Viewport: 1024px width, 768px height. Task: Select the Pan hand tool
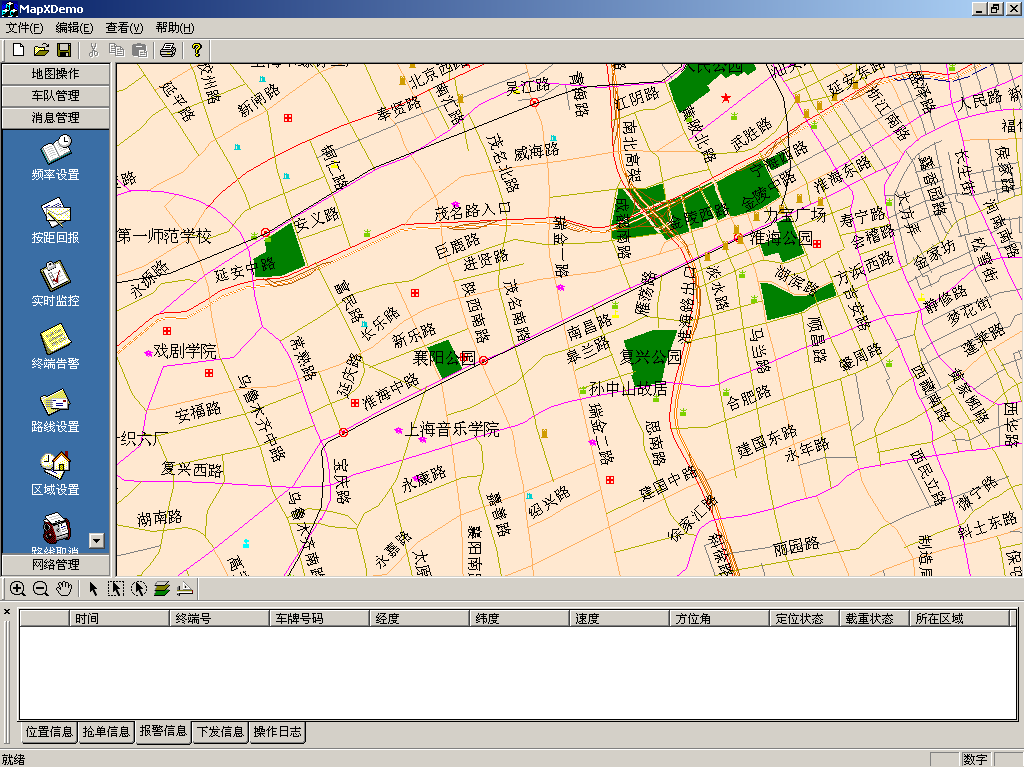(x=63, y=589)
